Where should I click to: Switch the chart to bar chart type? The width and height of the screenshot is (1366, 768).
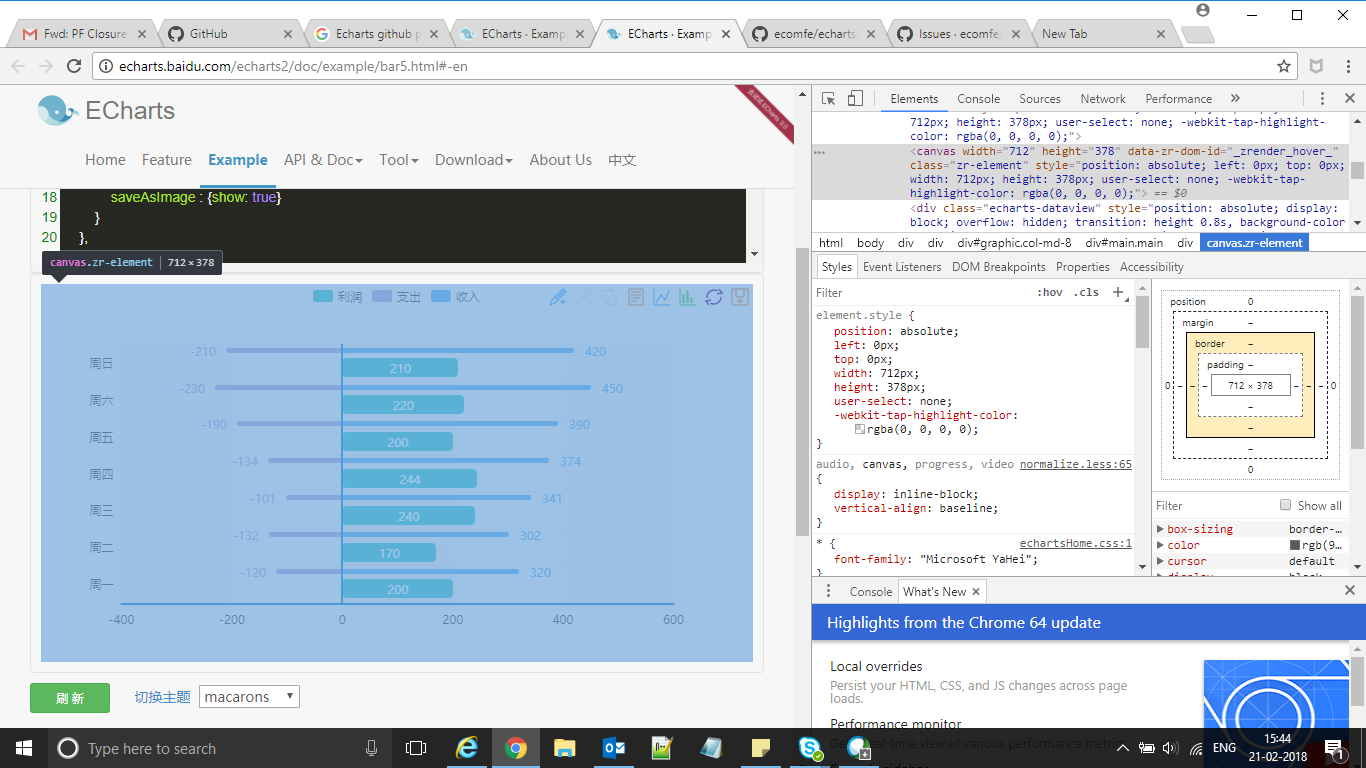coord(686,297)
